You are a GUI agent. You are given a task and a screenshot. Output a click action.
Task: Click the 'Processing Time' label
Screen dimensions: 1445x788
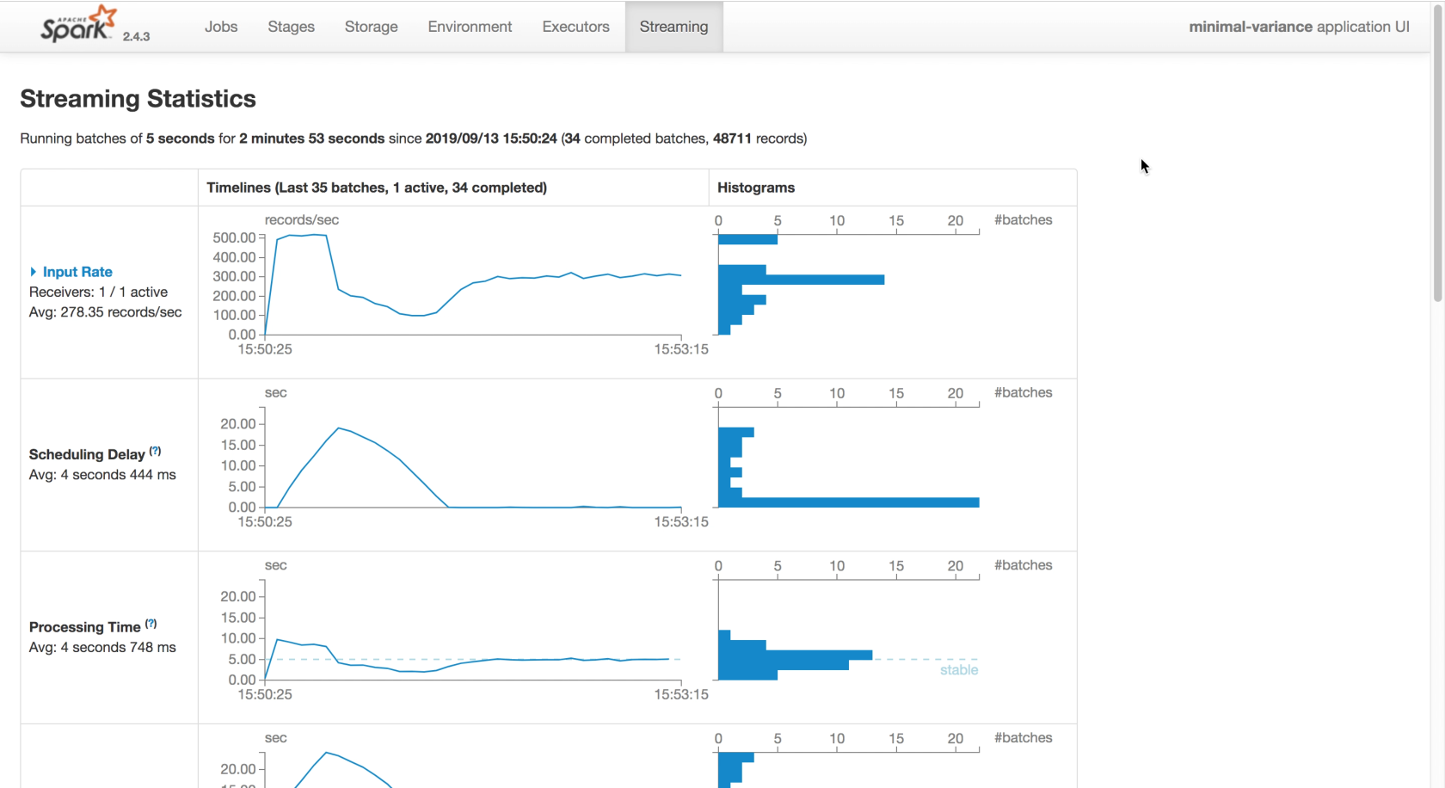pyautogui.click(x=85, y=627)
